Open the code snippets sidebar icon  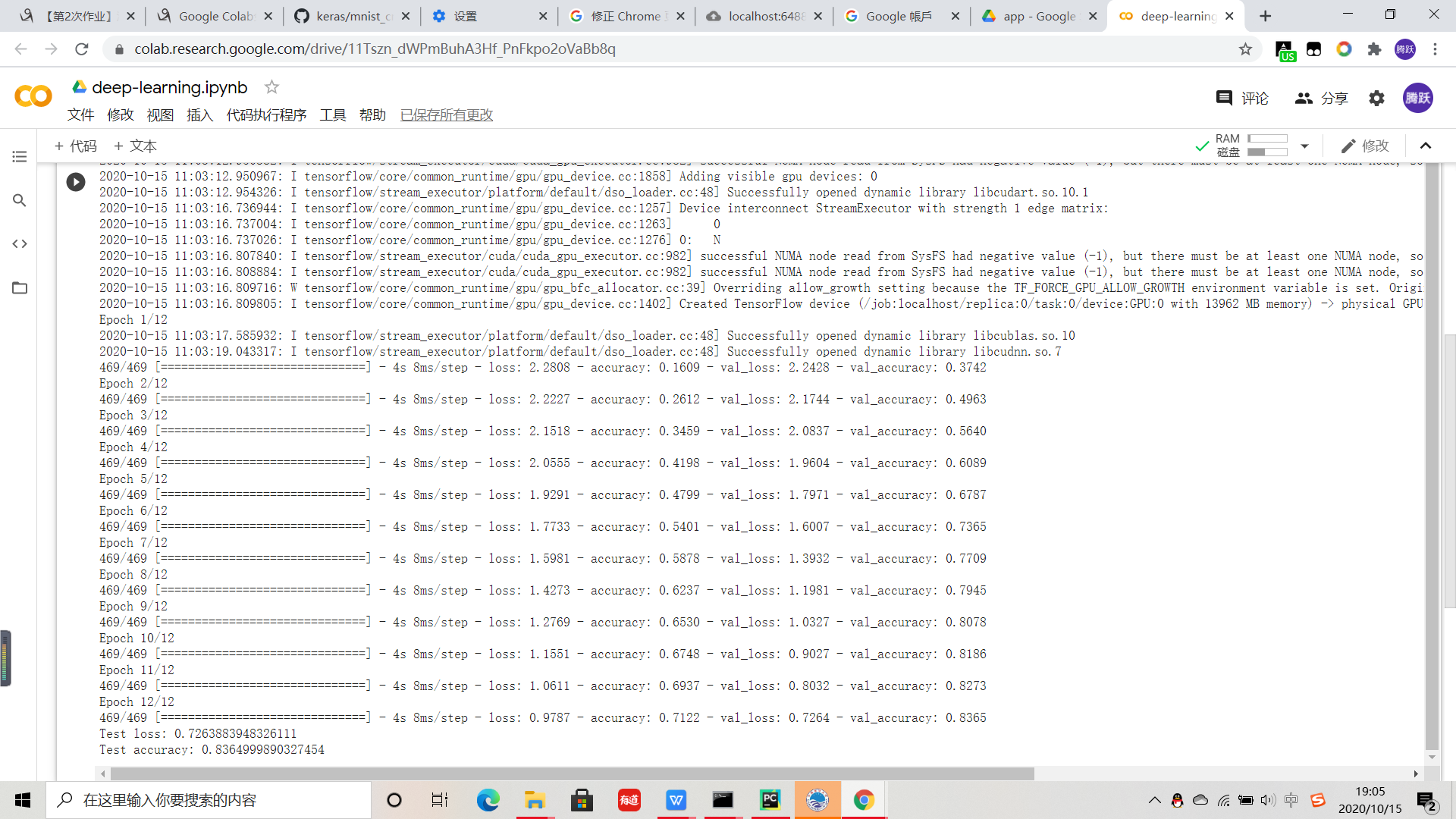tap(20, 243)
